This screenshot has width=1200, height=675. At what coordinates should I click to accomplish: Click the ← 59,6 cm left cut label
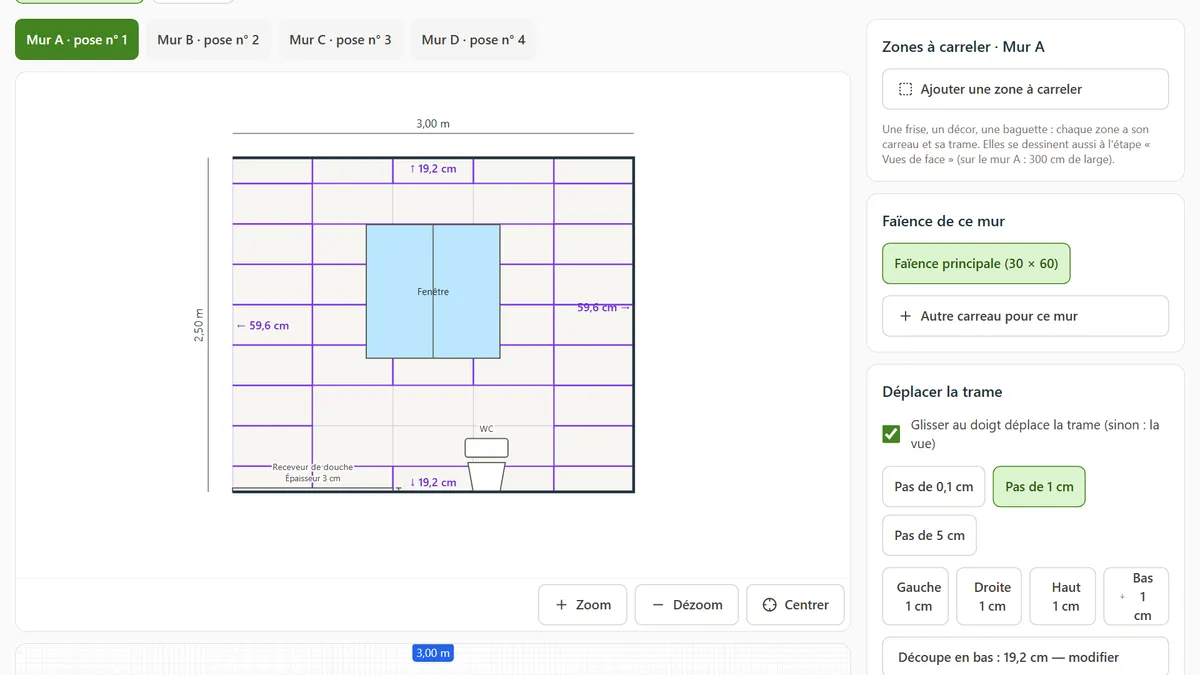263,326
